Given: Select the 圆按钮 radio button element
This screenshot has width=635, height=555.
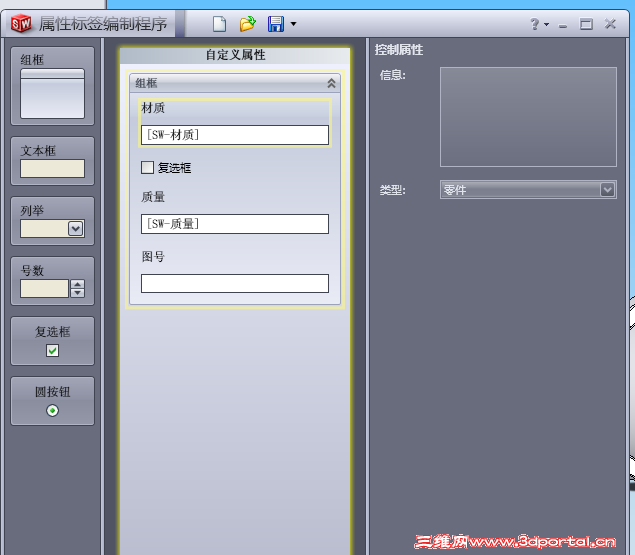Looking at the screenshot, I should [53, 401].
